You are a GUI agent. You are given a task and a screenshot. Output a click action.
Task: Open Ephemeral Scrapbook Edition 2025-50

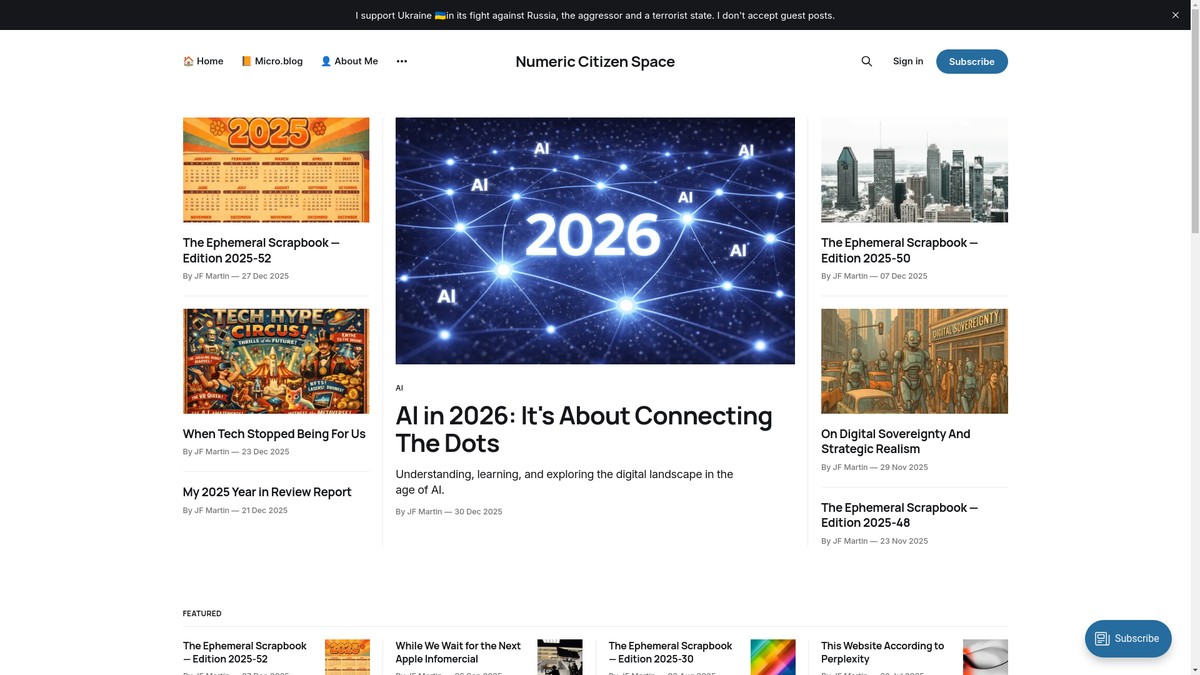899,250
